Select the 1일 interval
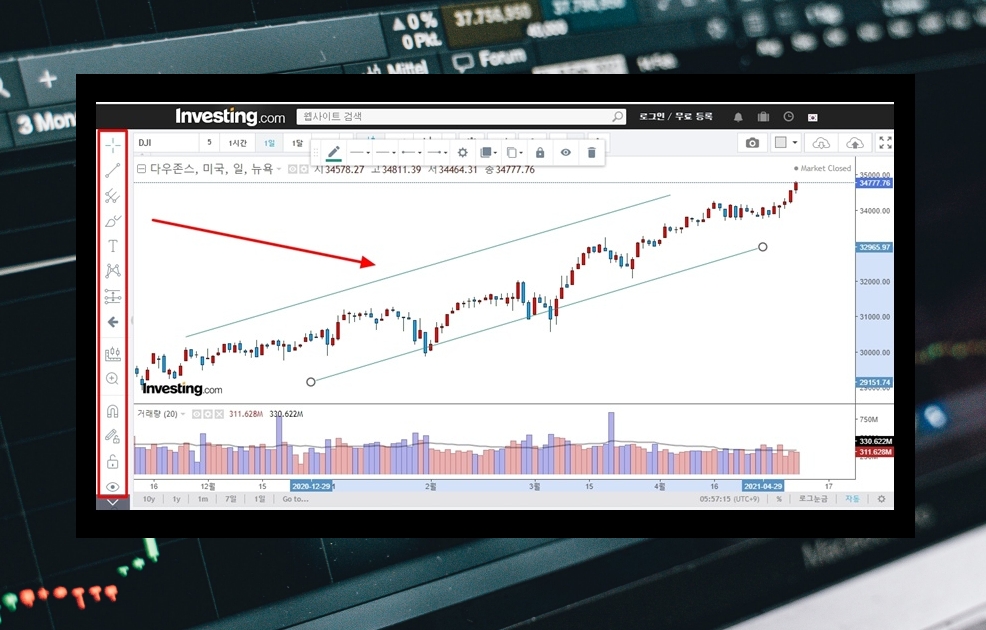The width and height of the screenshot is (986, 630). 269,143
